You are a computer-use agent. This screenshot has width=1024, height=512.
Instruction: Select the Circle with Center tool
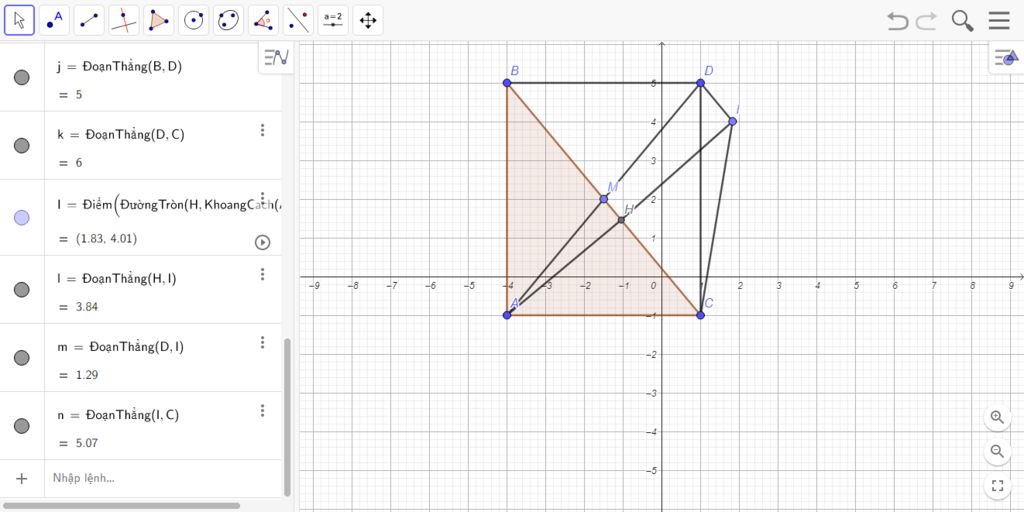coord(193,20)
